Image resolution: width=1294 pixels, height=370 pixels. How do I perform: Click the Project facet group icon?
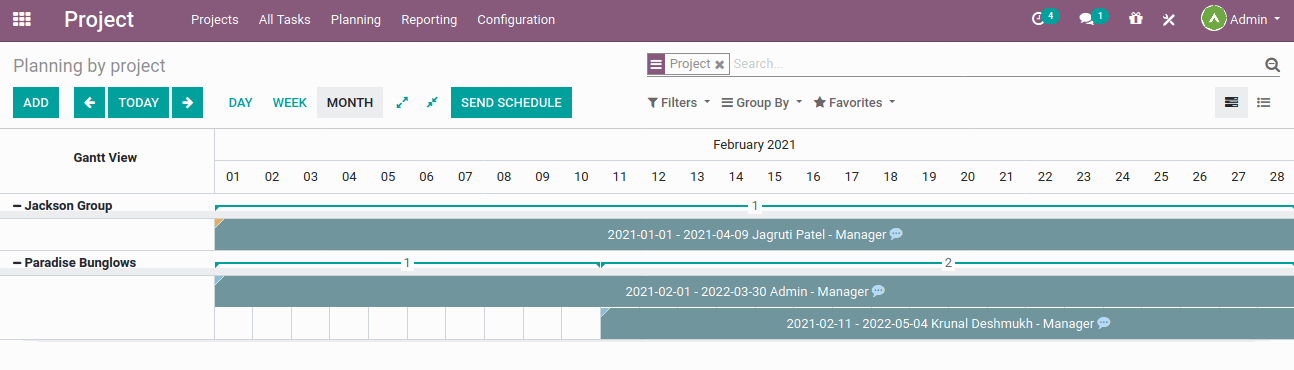pos(656,64)
